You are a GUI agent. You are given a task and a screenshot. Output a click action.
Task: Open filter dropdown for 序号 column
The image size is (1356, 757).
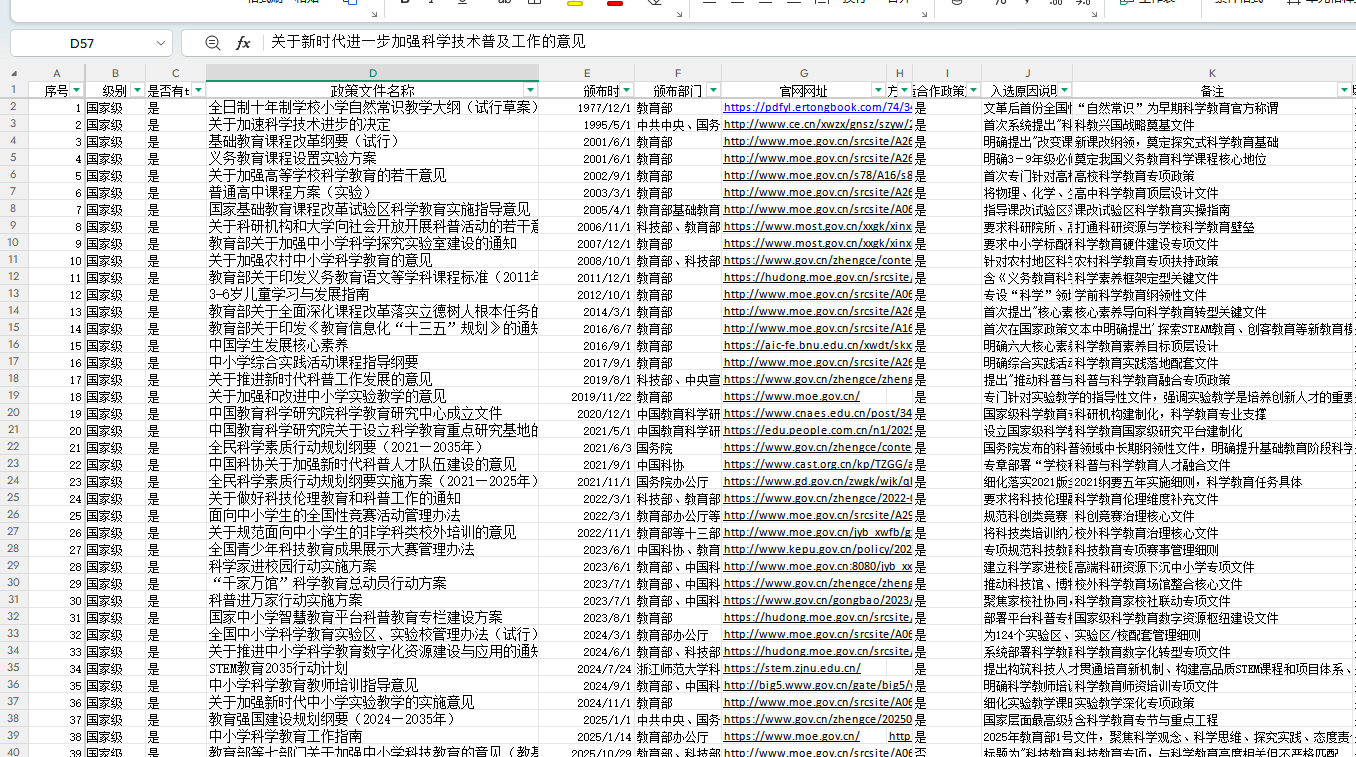coord(77,90)
